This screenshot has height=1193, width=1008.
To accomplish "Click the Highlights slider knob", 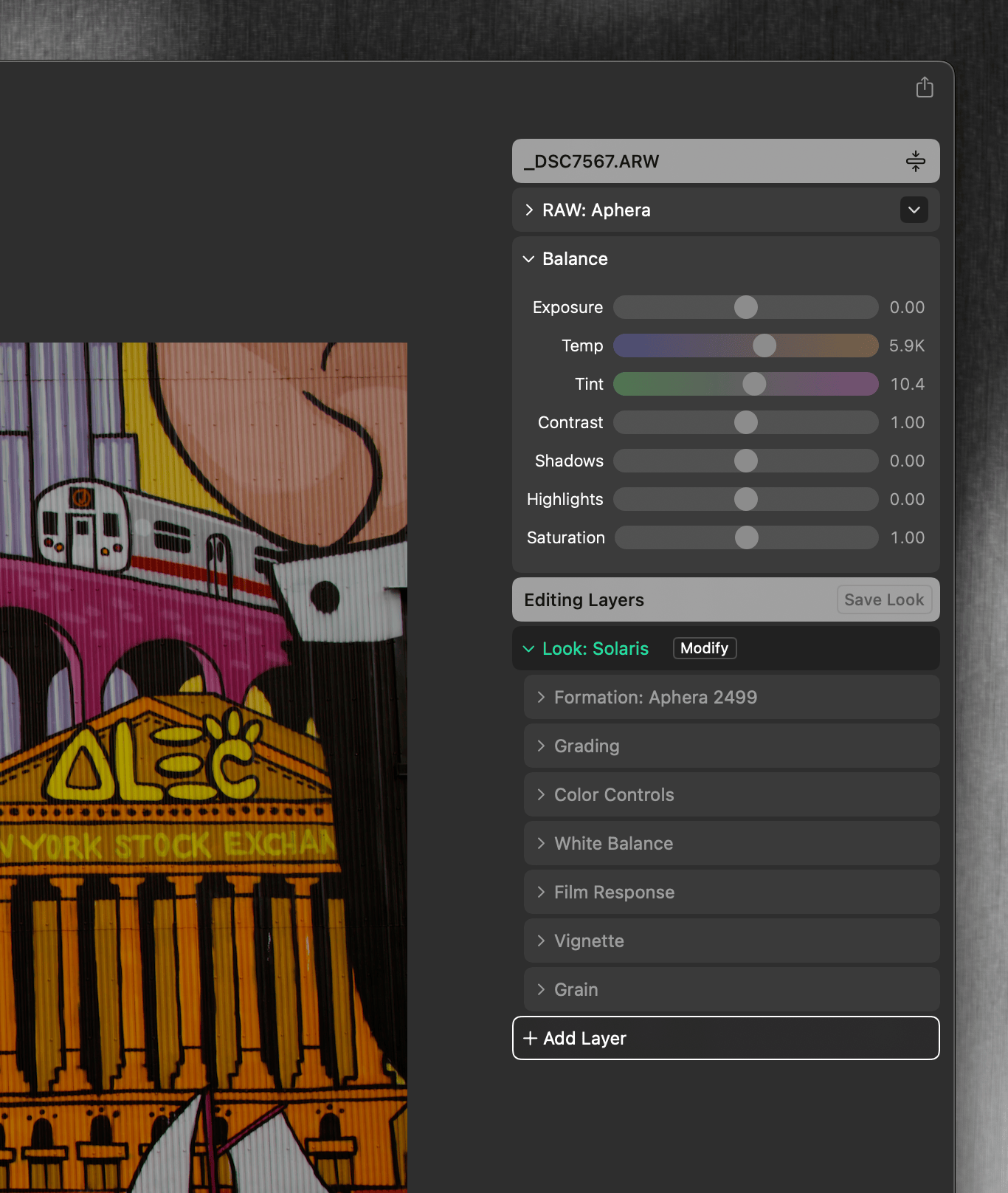I will click(746, 499).
